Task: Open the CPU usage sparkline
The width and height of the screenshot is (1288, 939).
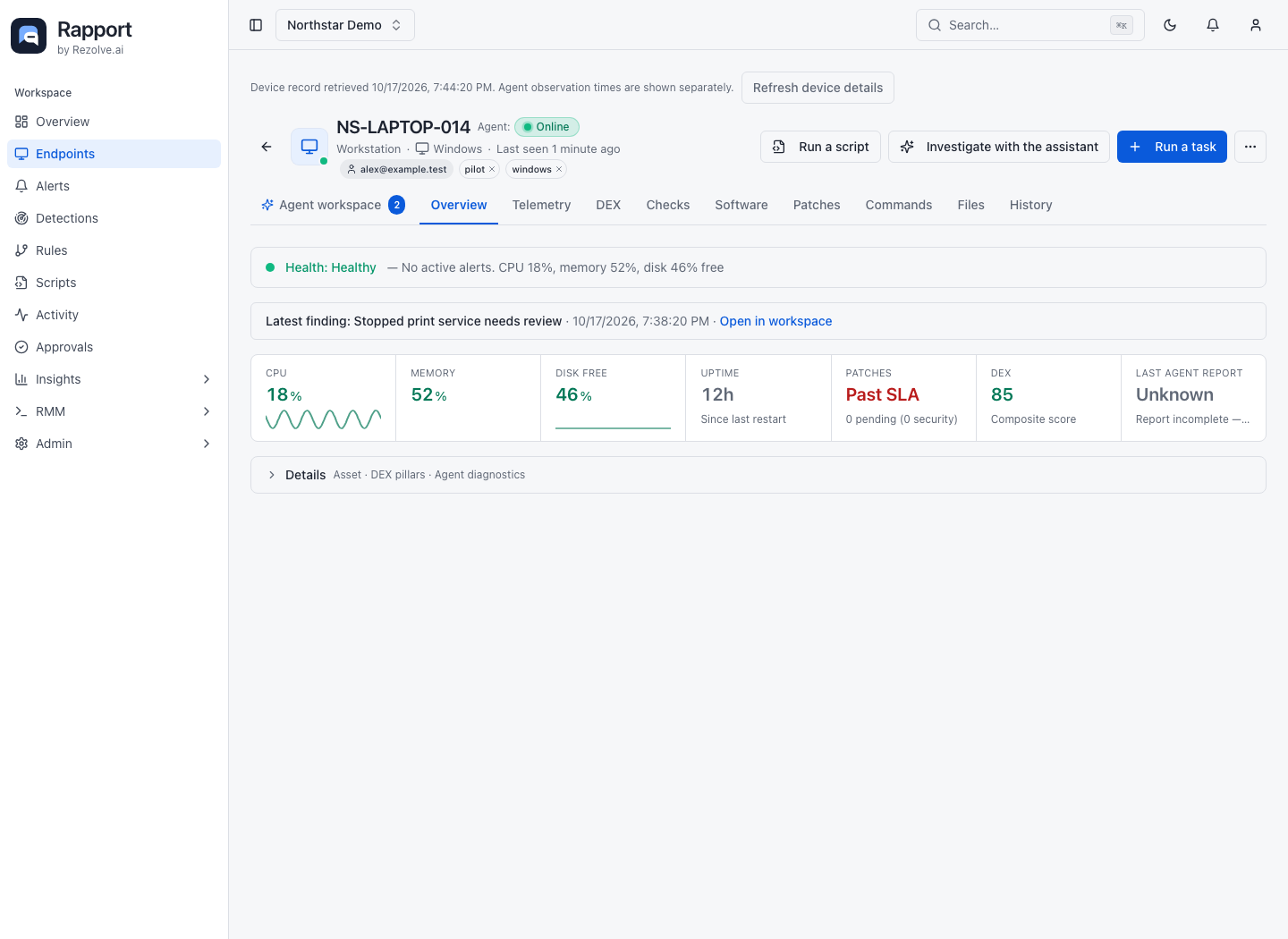Action: pyautogui.click(x=324, y=419)
